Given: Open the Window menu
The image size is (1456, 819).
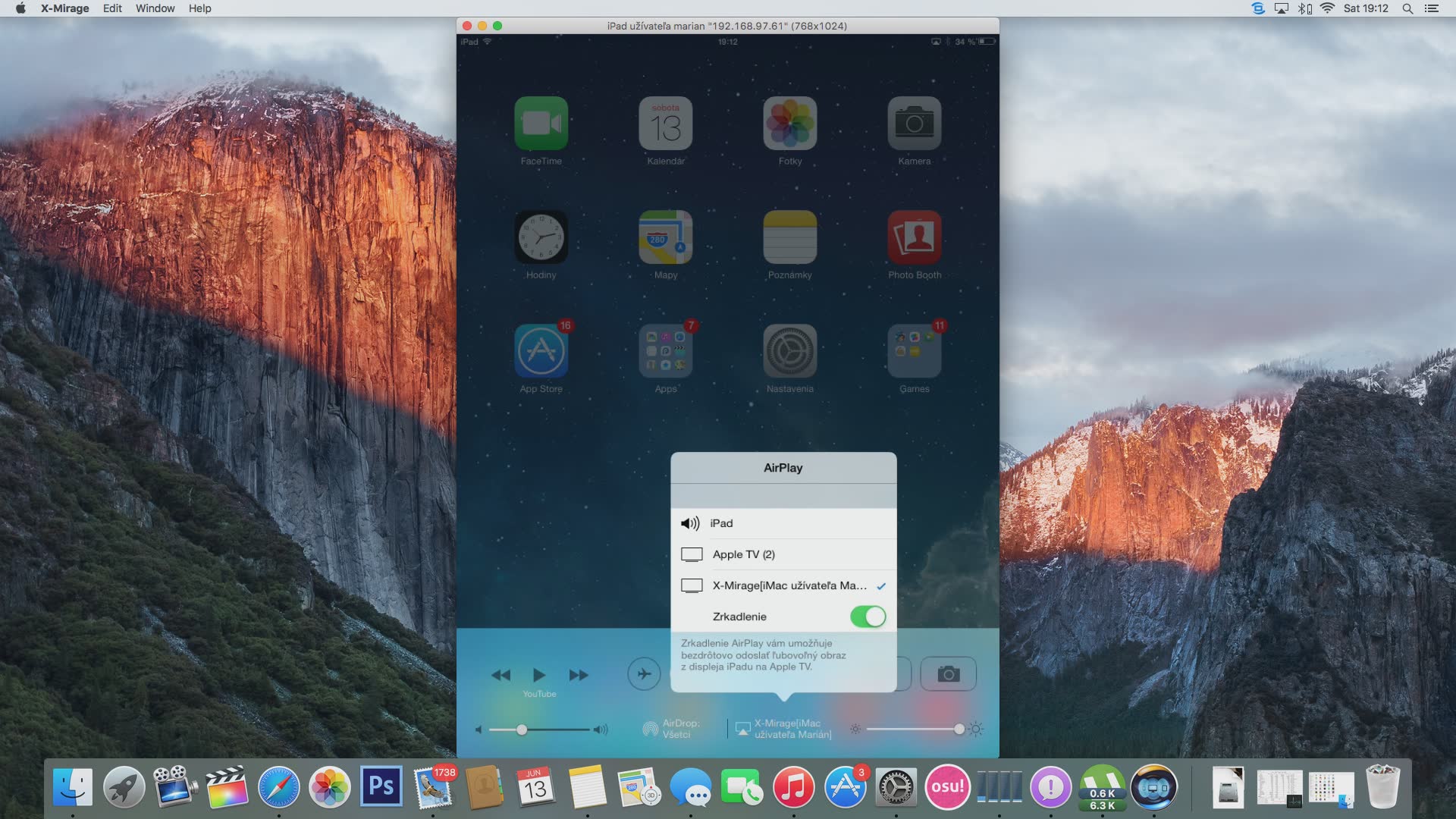Looking at the screenshot, I should pyautogui.click(x=155, y=8).
